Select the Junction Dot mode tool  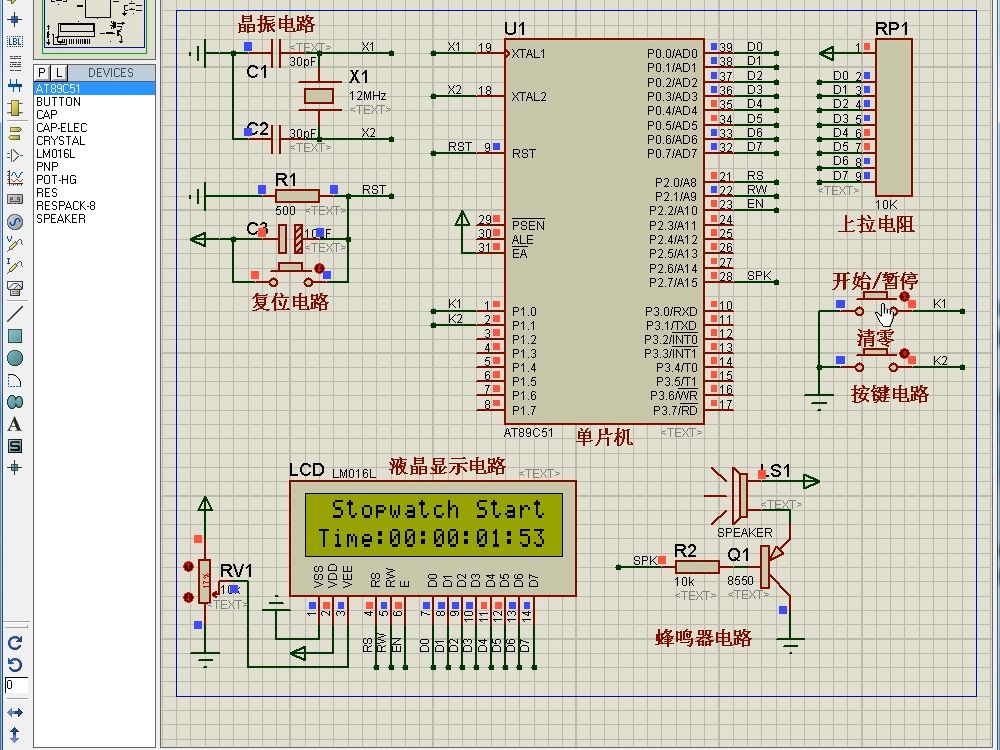tap(14, 19)
